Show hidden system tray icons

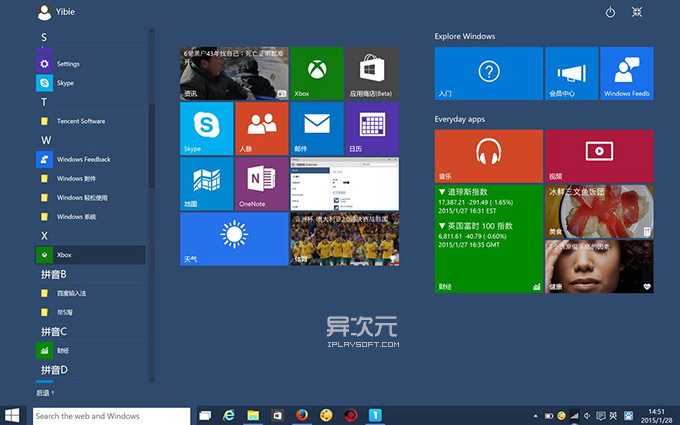pyautogui.click(x=536, y=416)
